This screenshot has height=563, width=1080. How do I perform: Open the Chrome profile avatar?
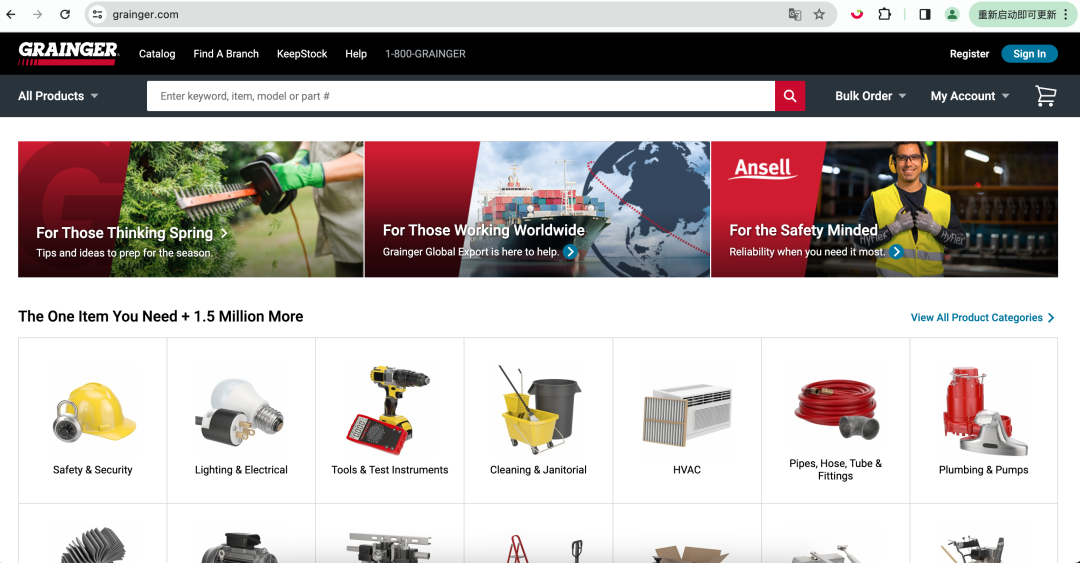click(952, 14)
